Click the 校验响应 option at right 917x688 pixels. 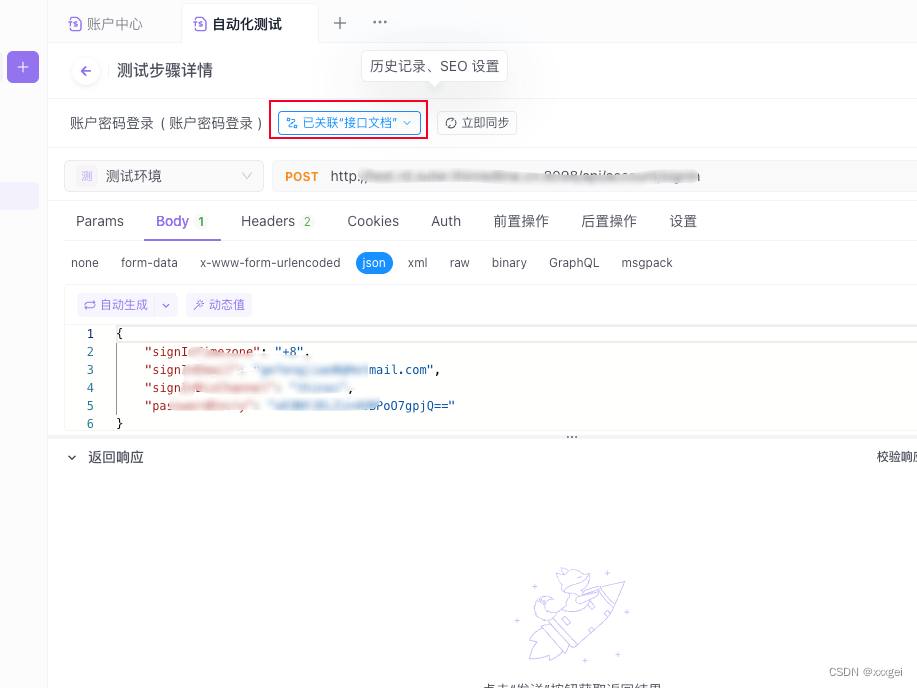tap(897, 457)
